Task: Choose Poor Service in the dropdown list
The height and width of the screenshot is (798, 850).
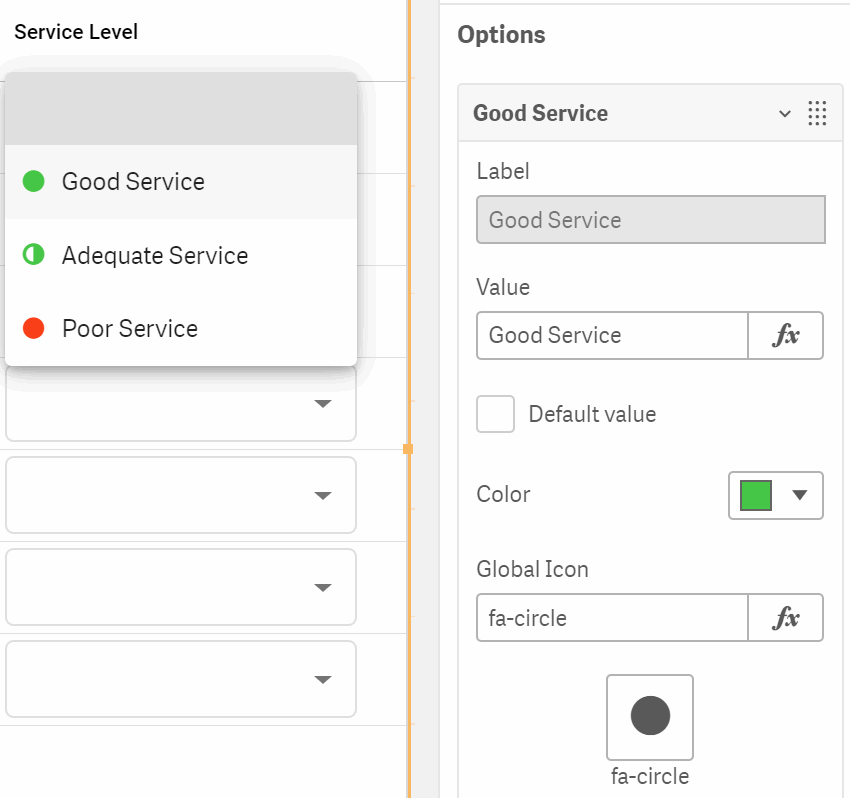Action: point(181,329)
